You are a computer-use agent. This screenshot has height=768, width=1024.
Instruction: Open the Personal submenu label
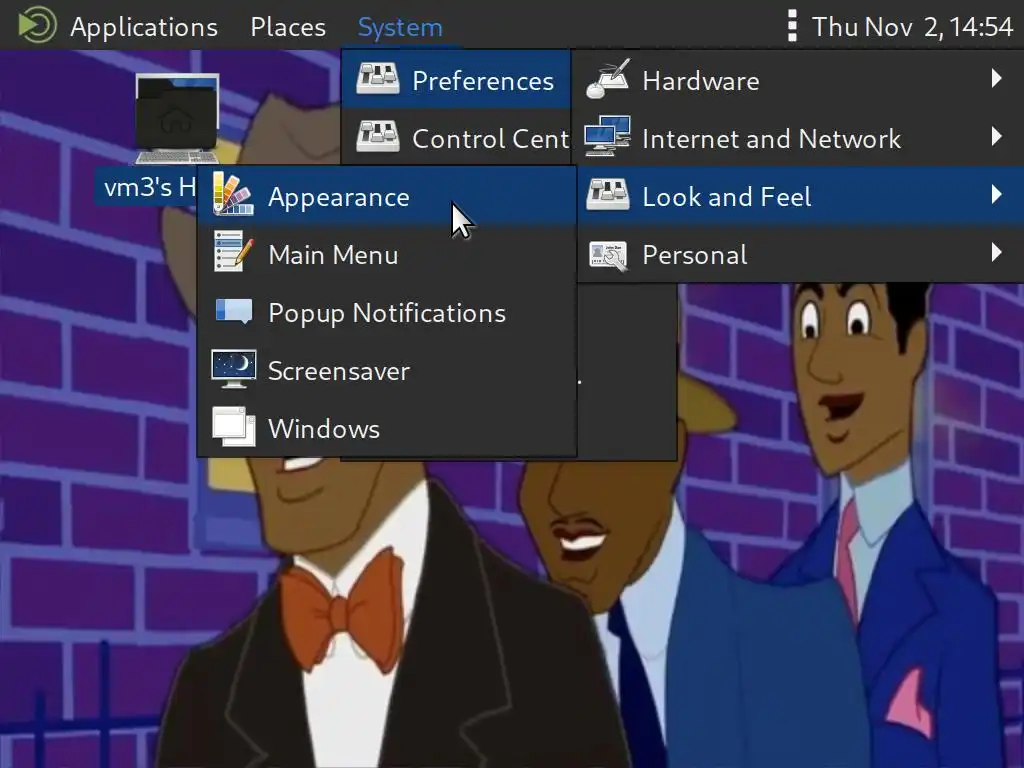[x=694, y=255]
